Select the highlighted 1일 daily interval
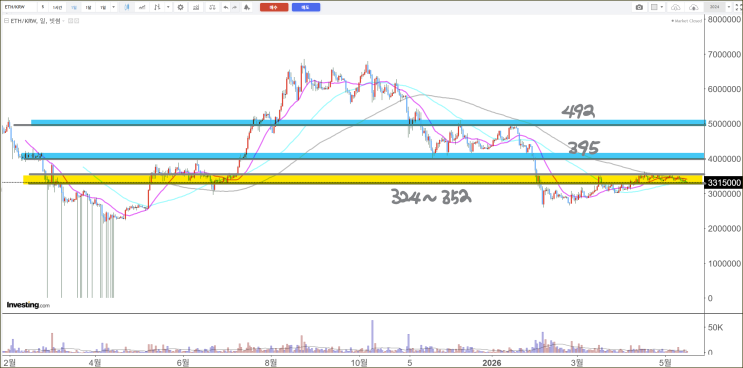The width and height of the screenshot is (743, 368). (x=74, y=7)
